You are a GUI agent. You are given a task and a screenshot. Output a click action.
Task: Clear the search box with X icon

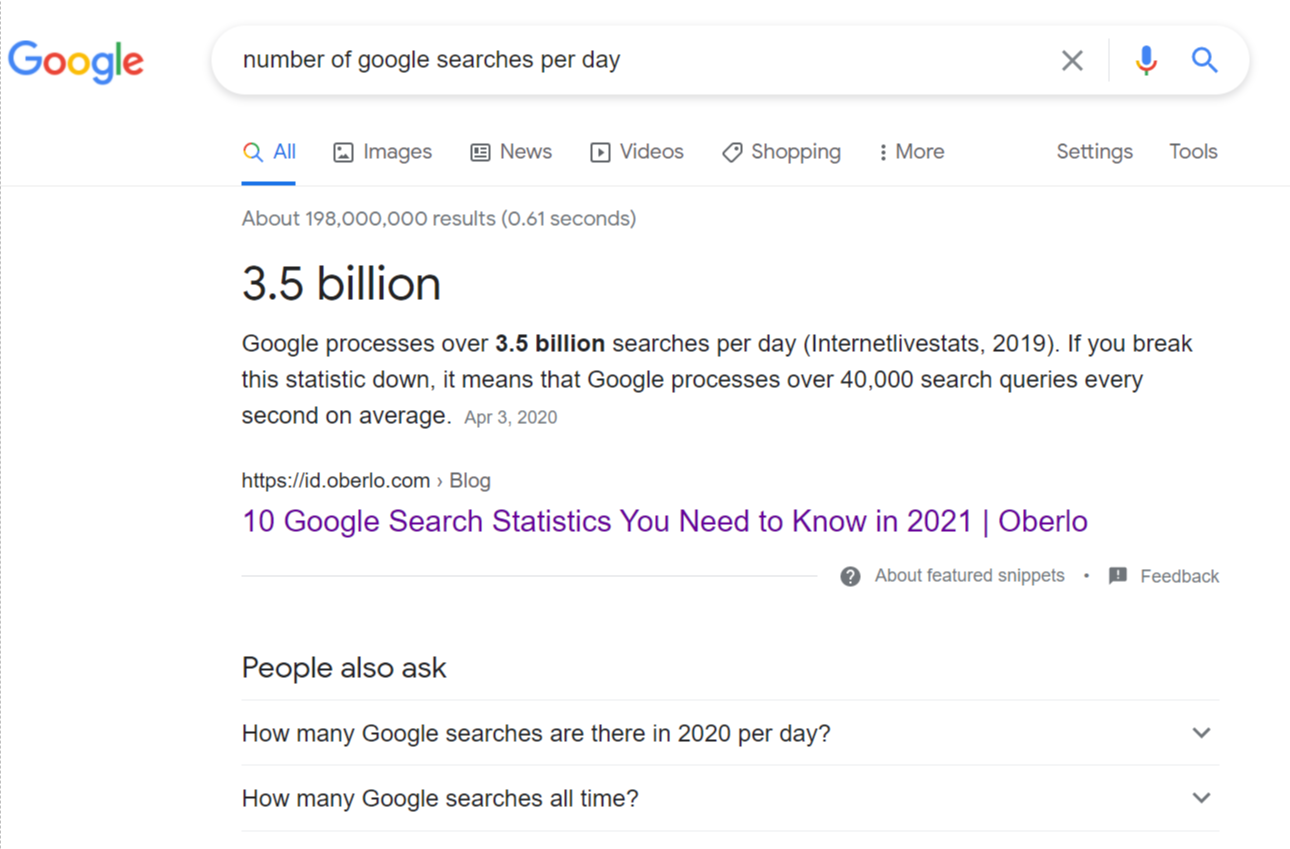tap(1071, 61)
